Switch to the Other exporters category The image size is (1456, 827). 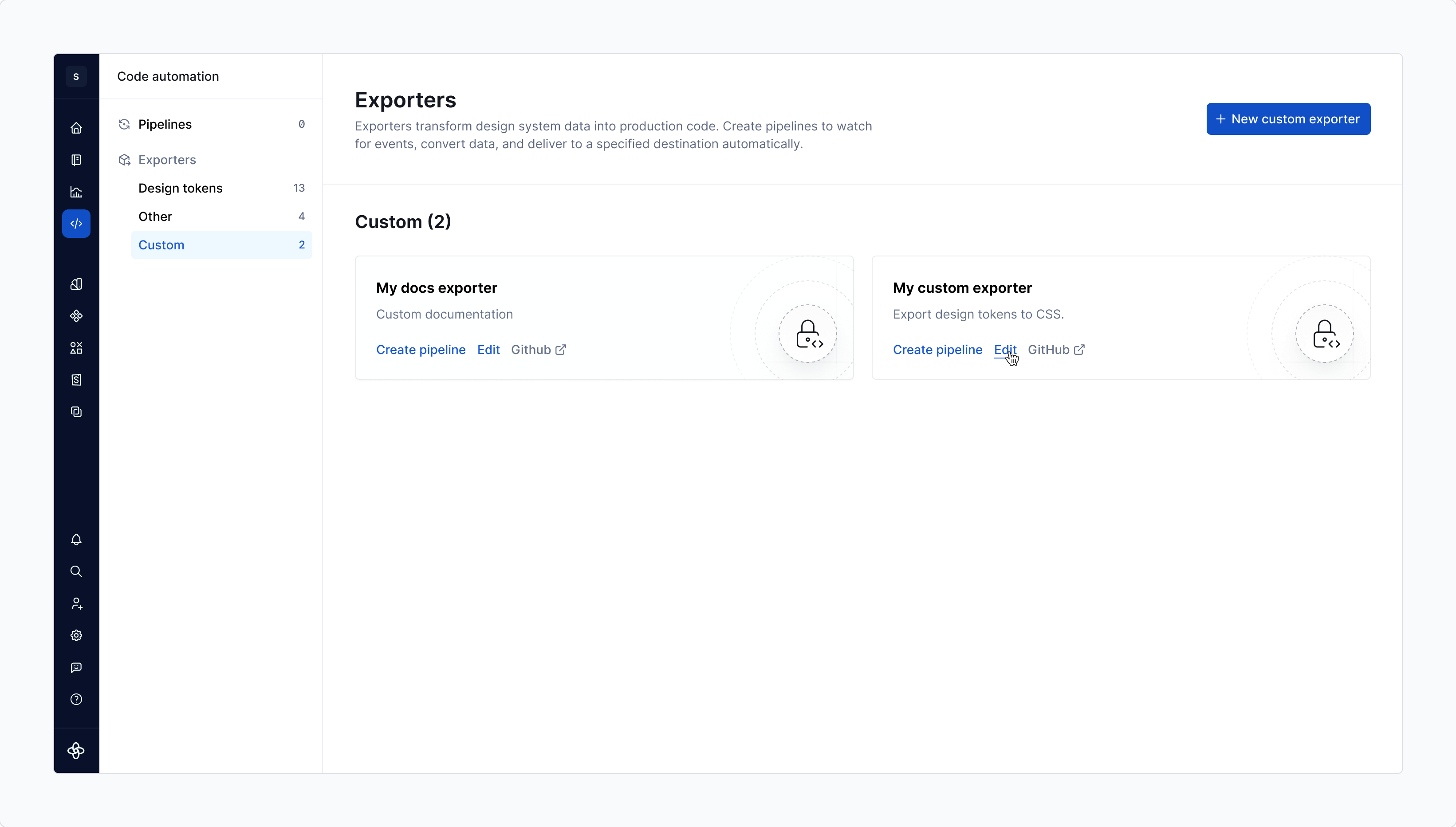[155, 217]
